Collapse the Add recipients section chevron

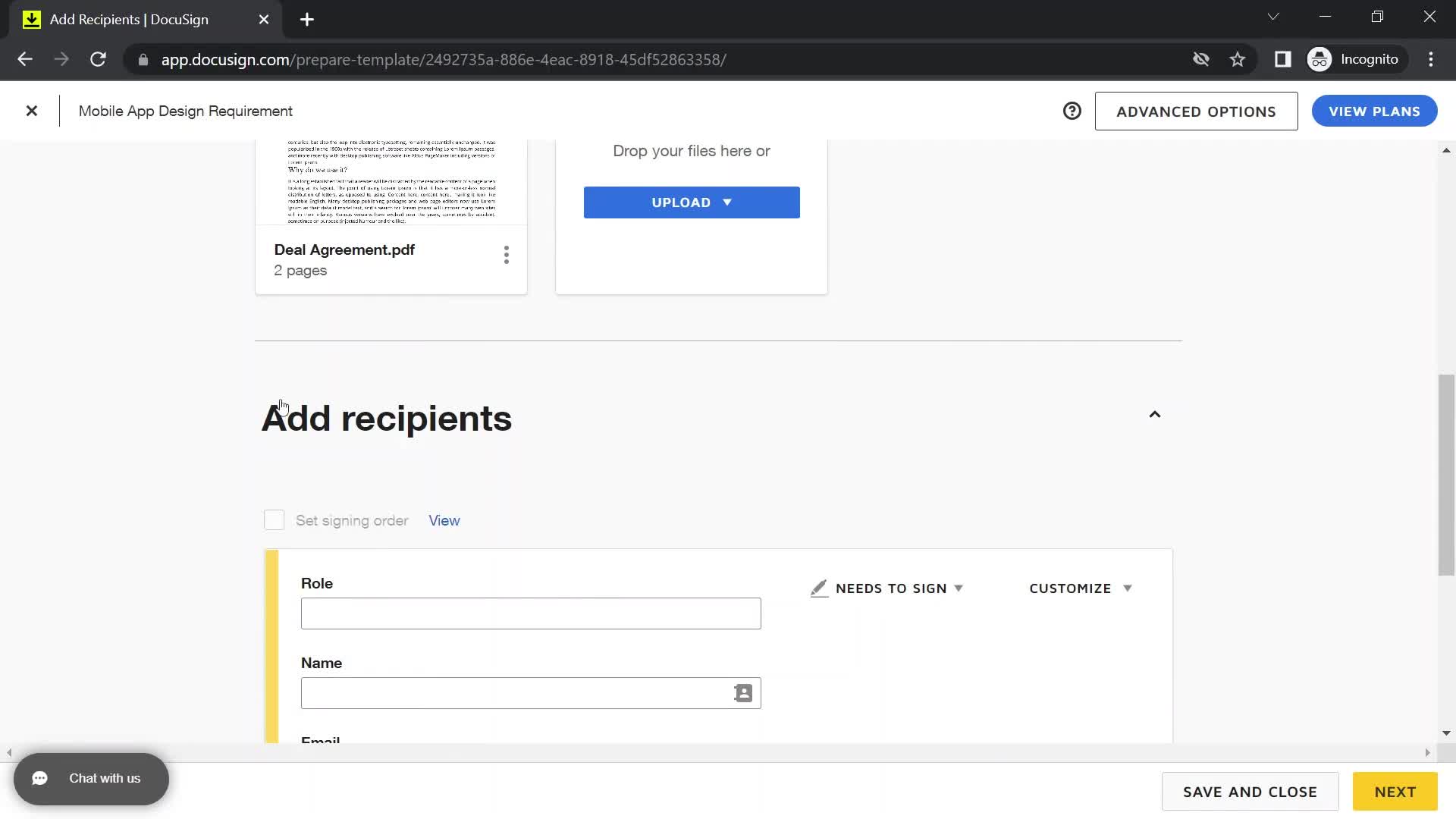tap(1155, 414)
